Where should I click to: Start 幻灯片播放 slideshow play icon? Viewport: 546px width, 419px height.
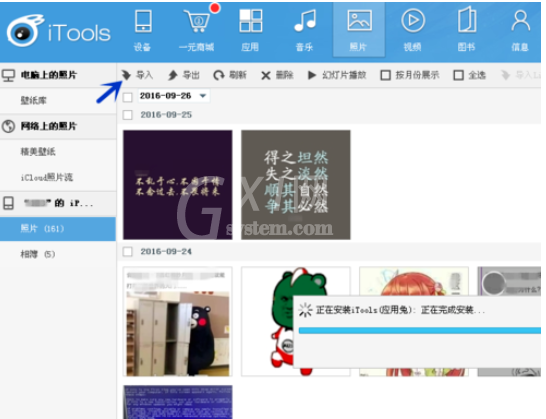pyautogui.click(x=312, y=75)
